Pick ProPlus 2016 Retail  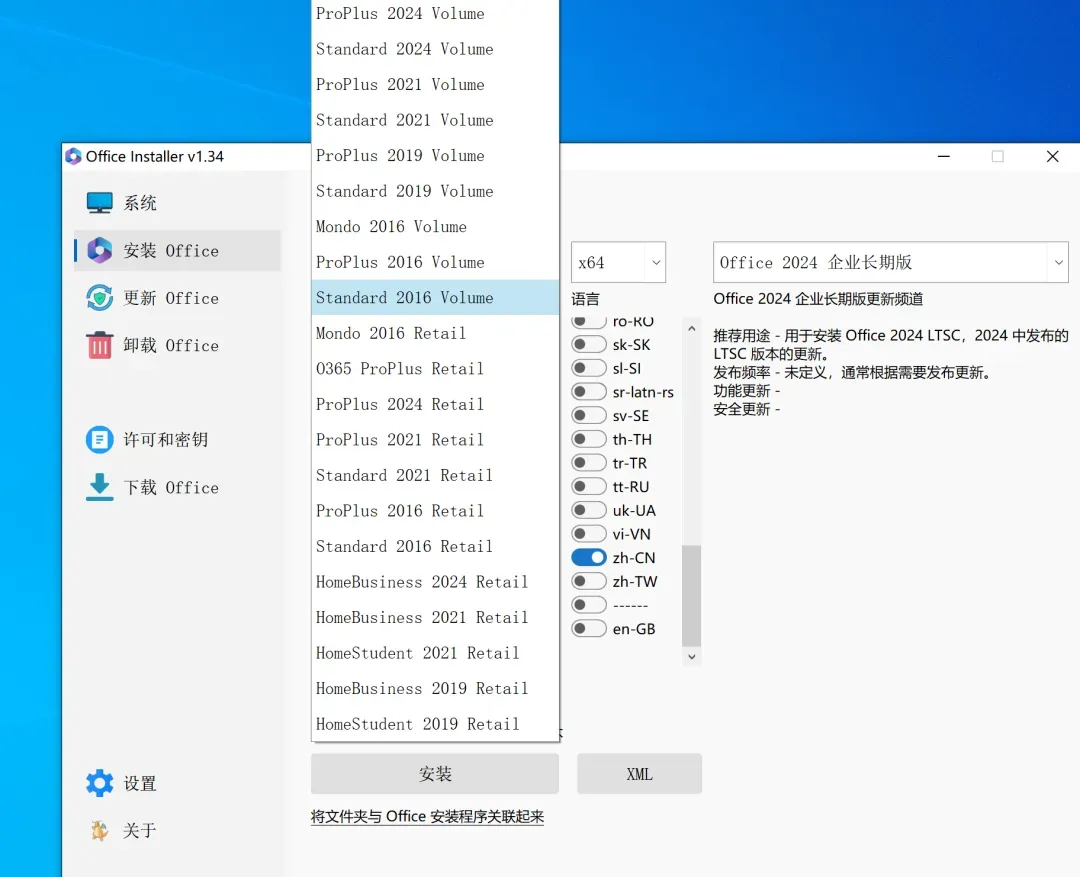click(x=435, y=511)
